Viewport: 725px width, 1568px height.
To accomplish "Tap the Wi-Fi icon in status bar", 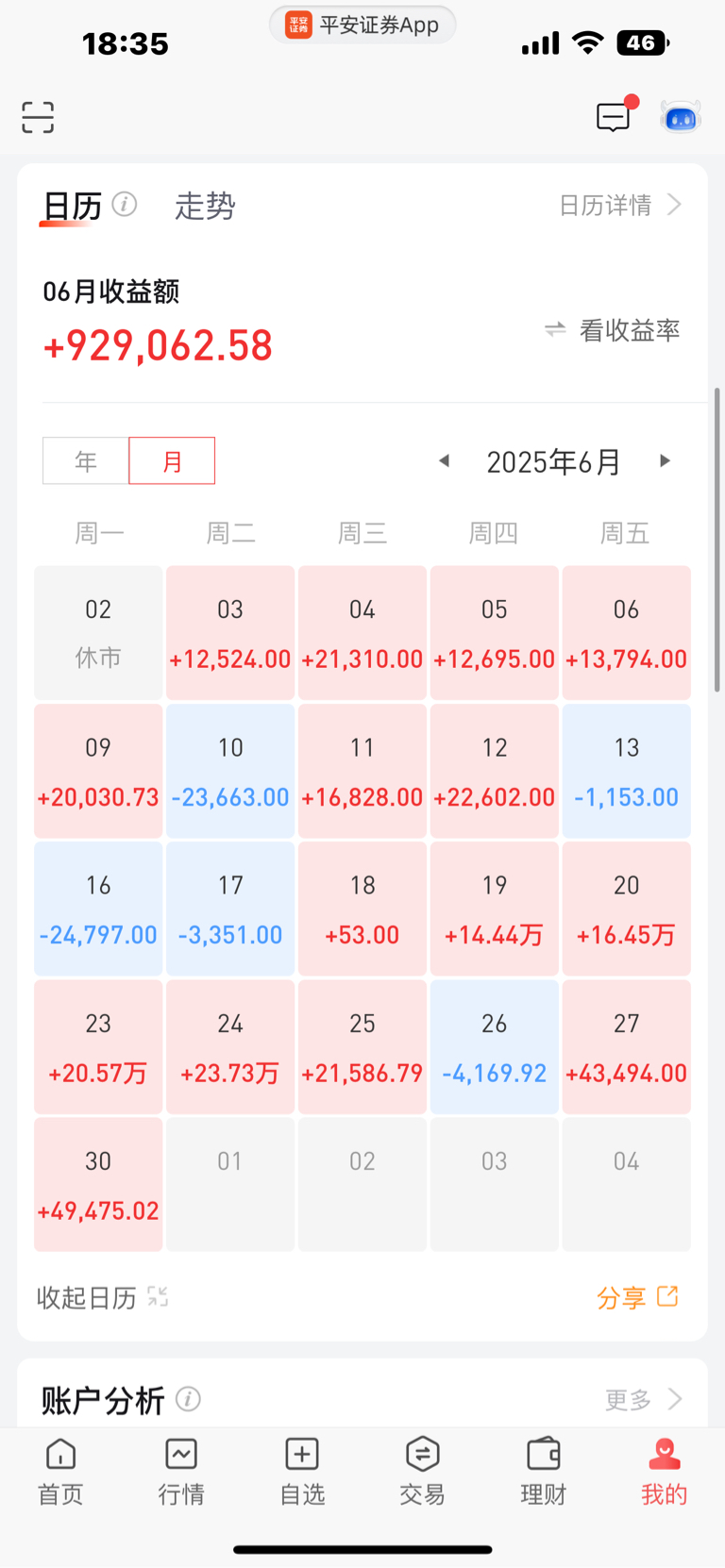I will [588, 42].
